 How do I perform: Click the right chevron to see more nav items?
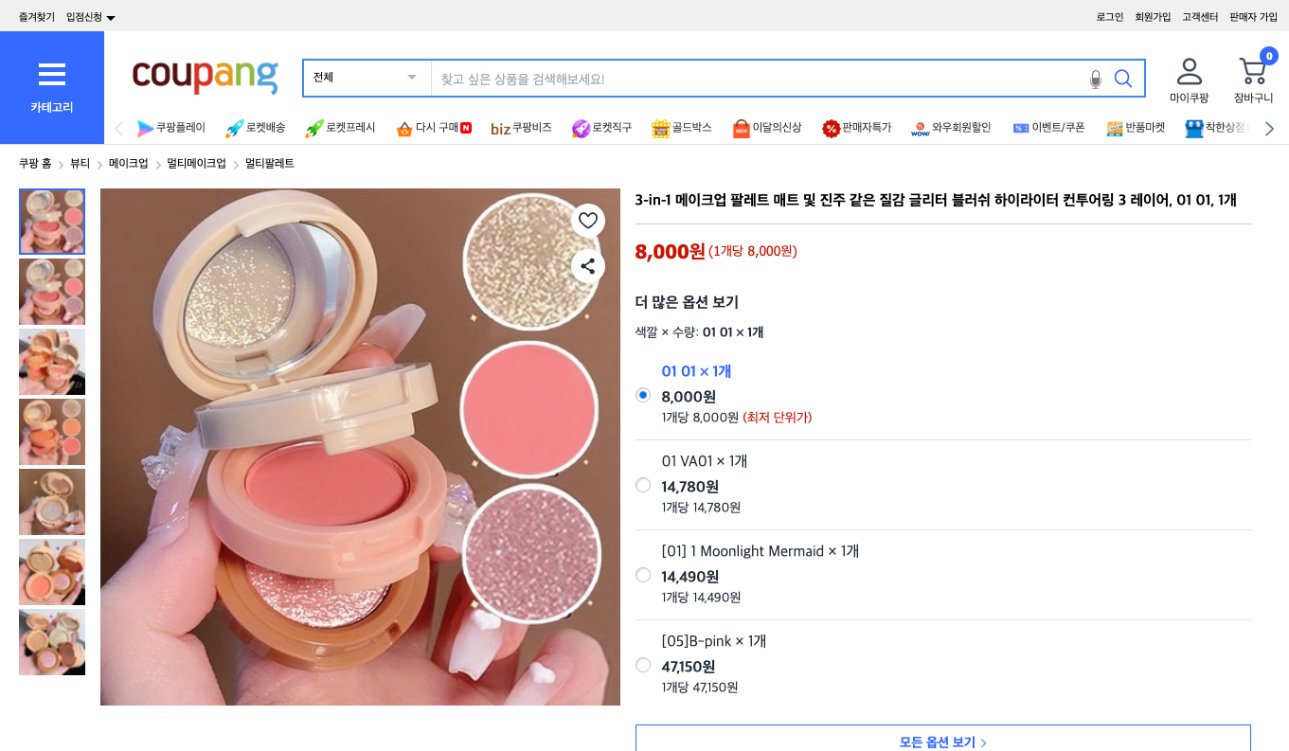pyautogui.click(x=1269, y=128)
